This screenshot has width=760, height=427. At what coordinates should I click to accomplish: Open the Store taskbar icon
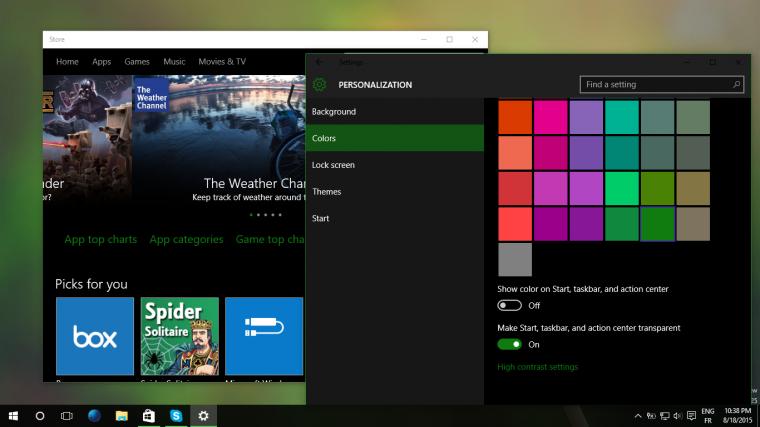149,416
